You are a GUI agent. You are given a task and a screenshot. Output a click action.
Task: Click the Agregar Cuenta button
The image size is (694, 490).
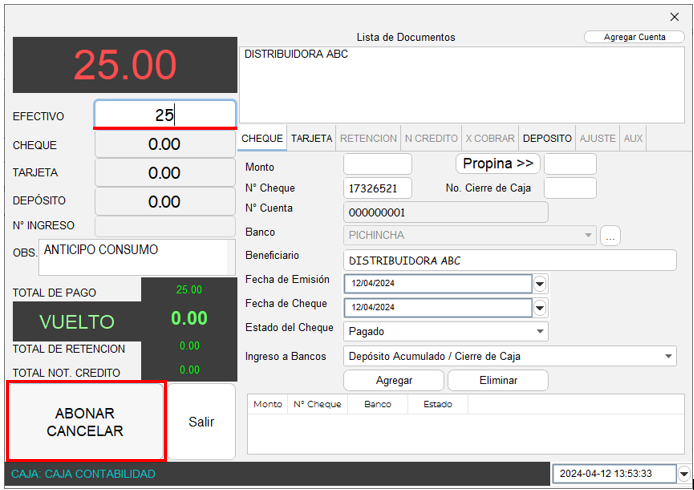pyautogui.click(x=634, y=37)
